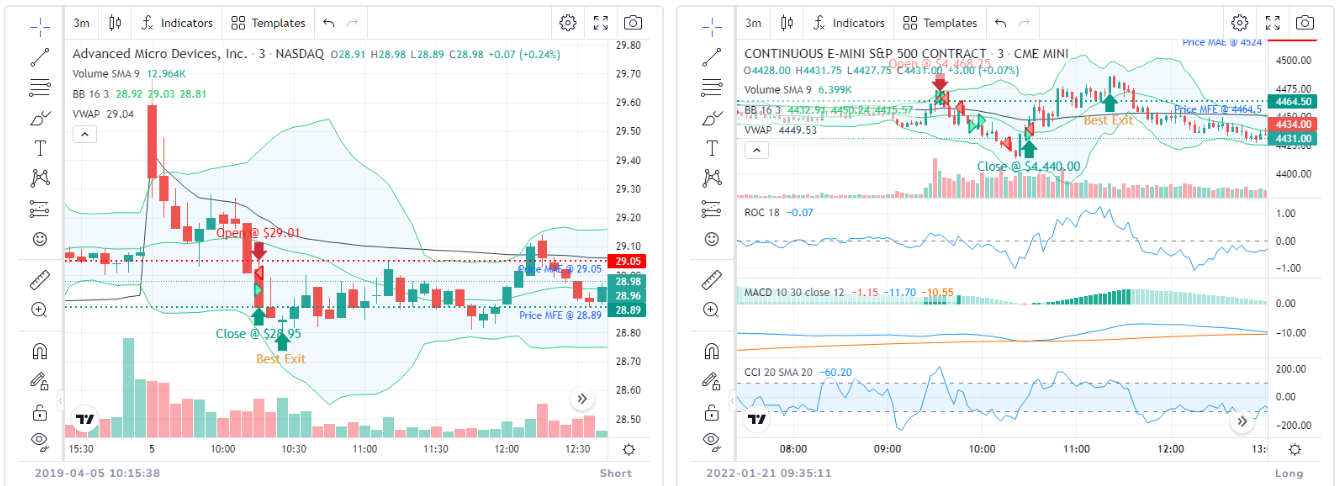Open candle chart style menu in S&P chart
The image size is (1339, 486).
[x=787, y=23]
